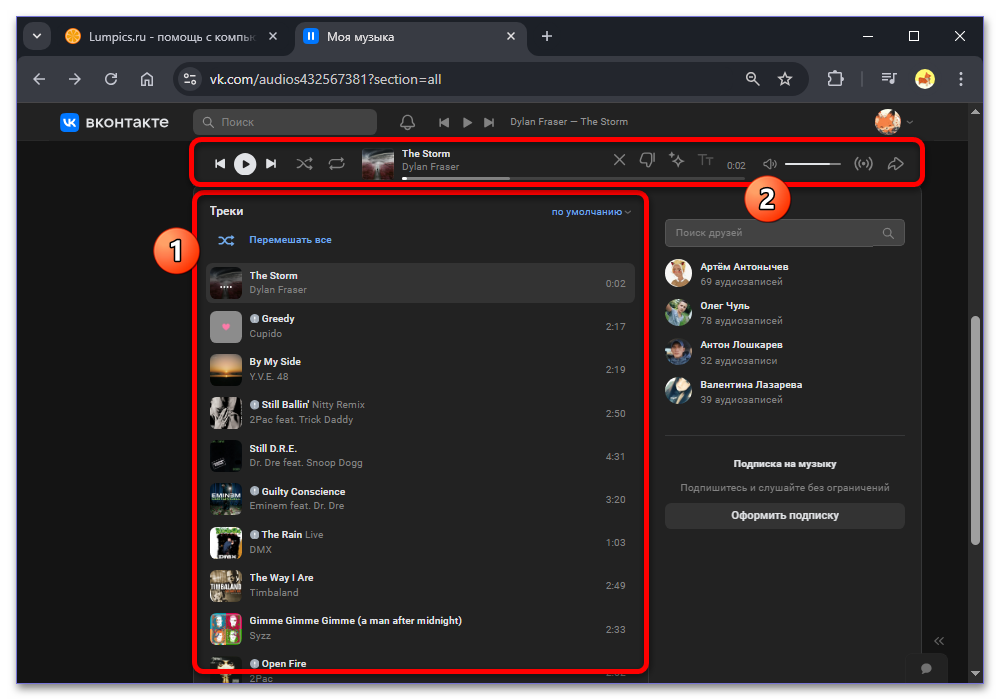Open the browser home page
This screenshot has width=1000, height=700.
point(147,79)
